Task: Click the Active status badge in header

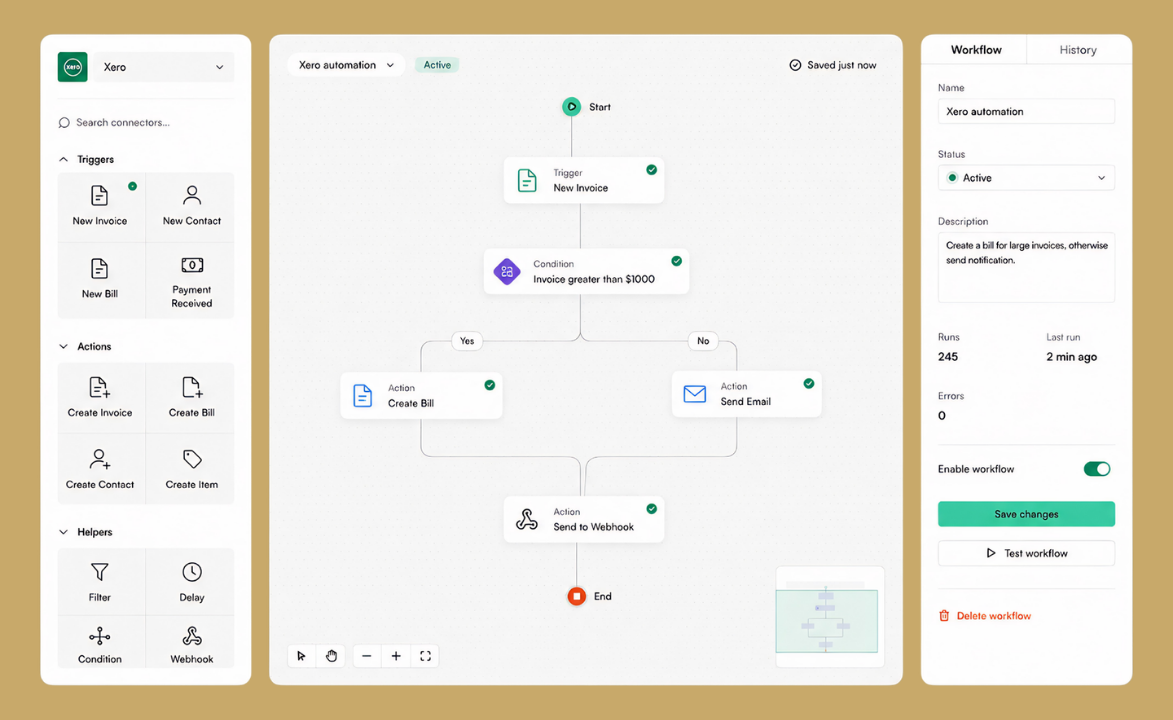Action: click(437, 65)
